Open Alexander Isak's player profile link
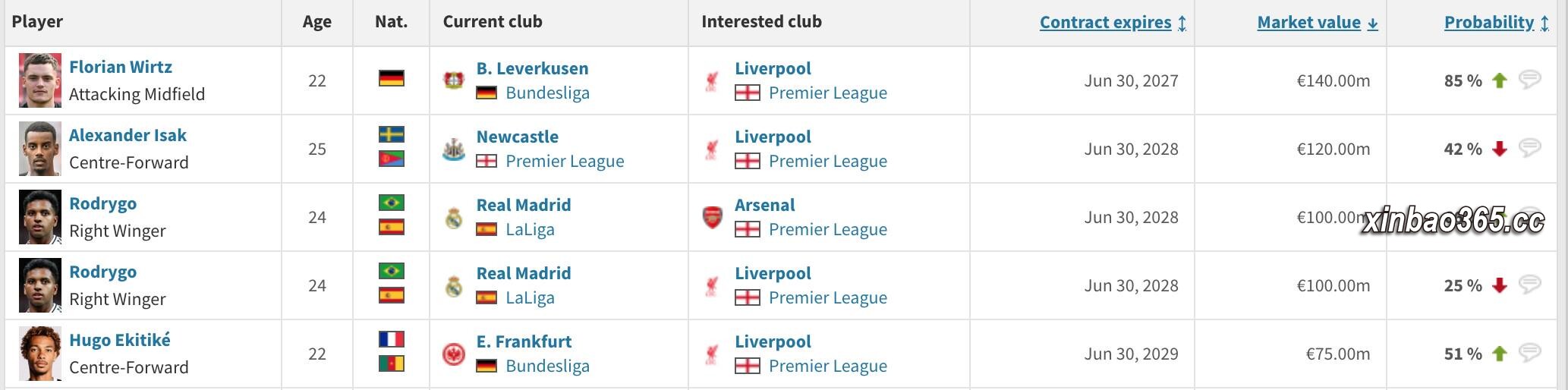The width and height of the screenshot is (1568, 390). [128, 135]
